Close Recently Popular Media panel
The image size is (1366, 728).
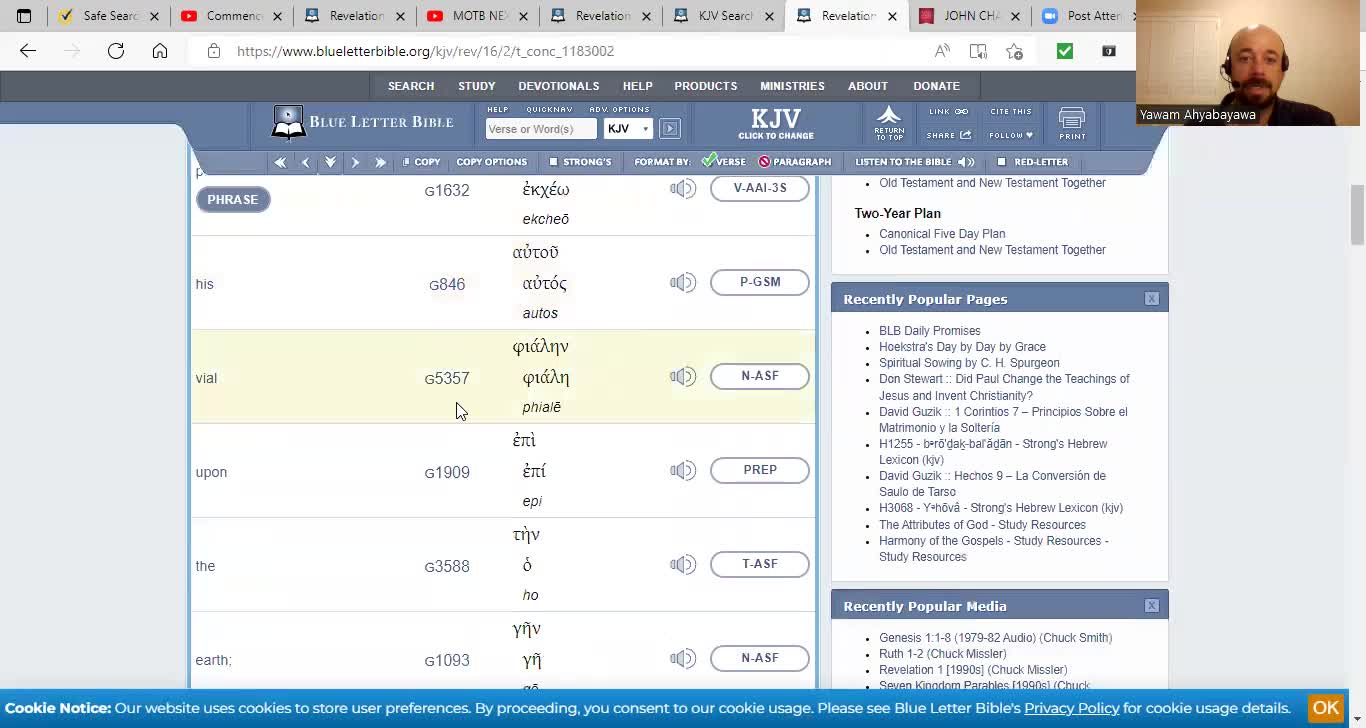1152,606
